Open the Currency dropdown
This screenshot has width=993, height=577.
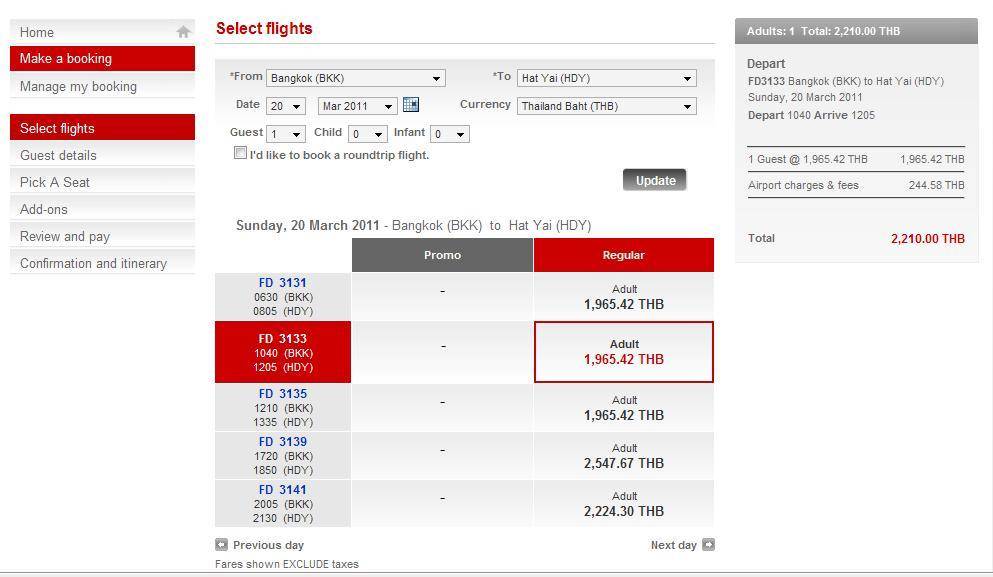click(x=607, y=106)
